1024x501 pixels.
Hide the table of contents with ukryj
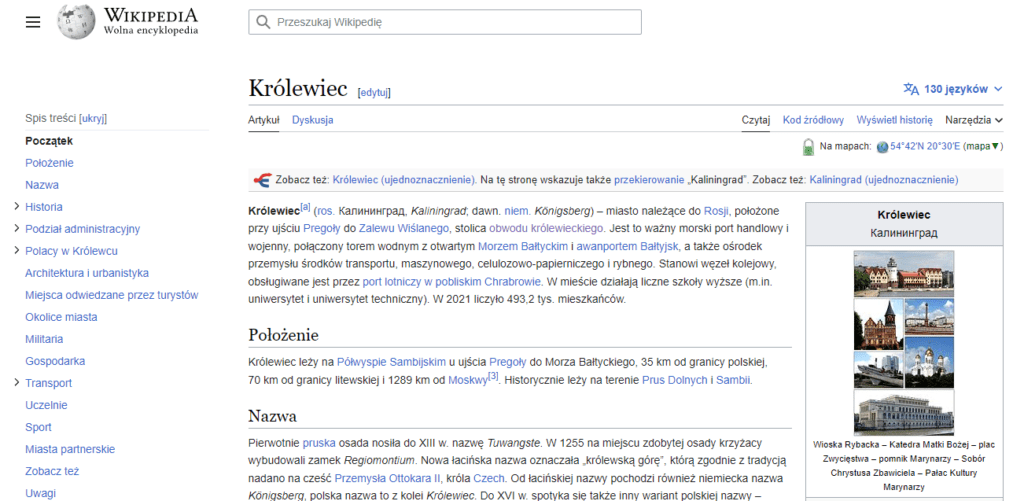(92, 118)
